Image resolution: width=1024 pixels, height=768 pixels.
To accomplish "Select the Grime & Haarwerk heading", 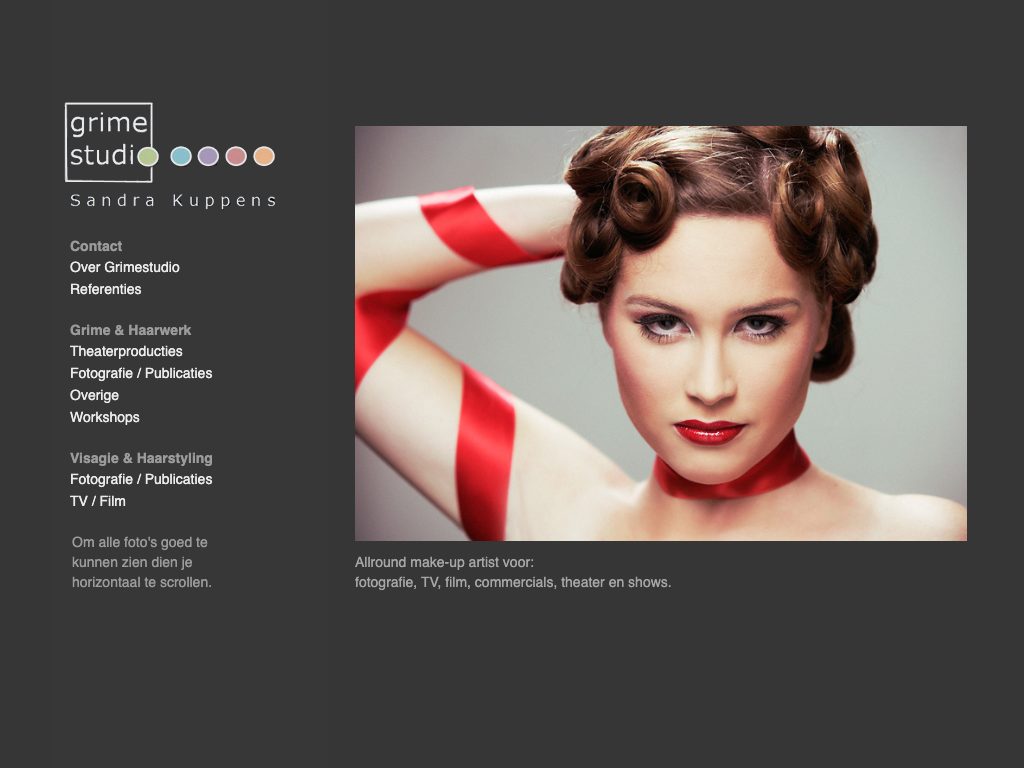I will click(130, 330).
